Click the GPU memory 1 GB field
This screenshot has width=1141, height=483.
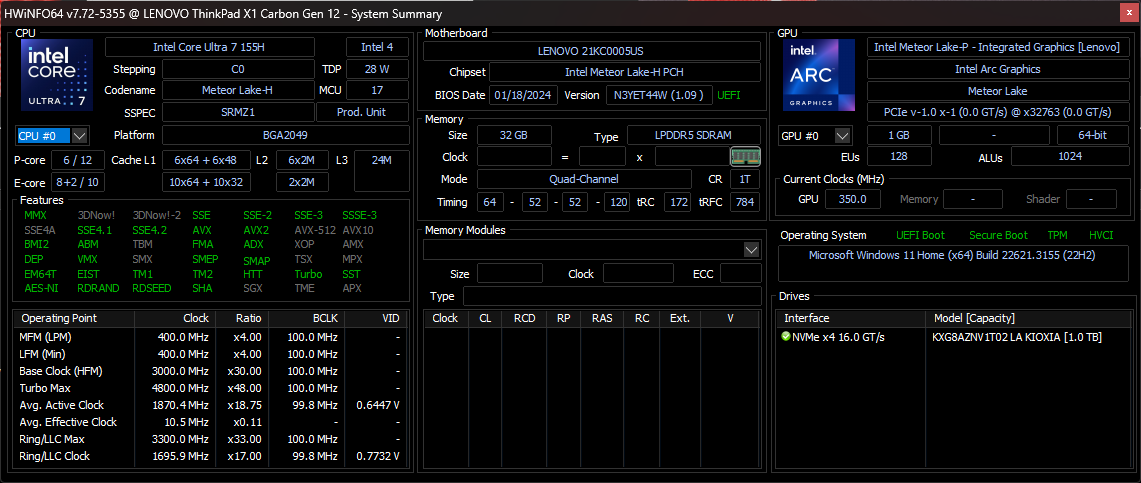coord(899,135)
